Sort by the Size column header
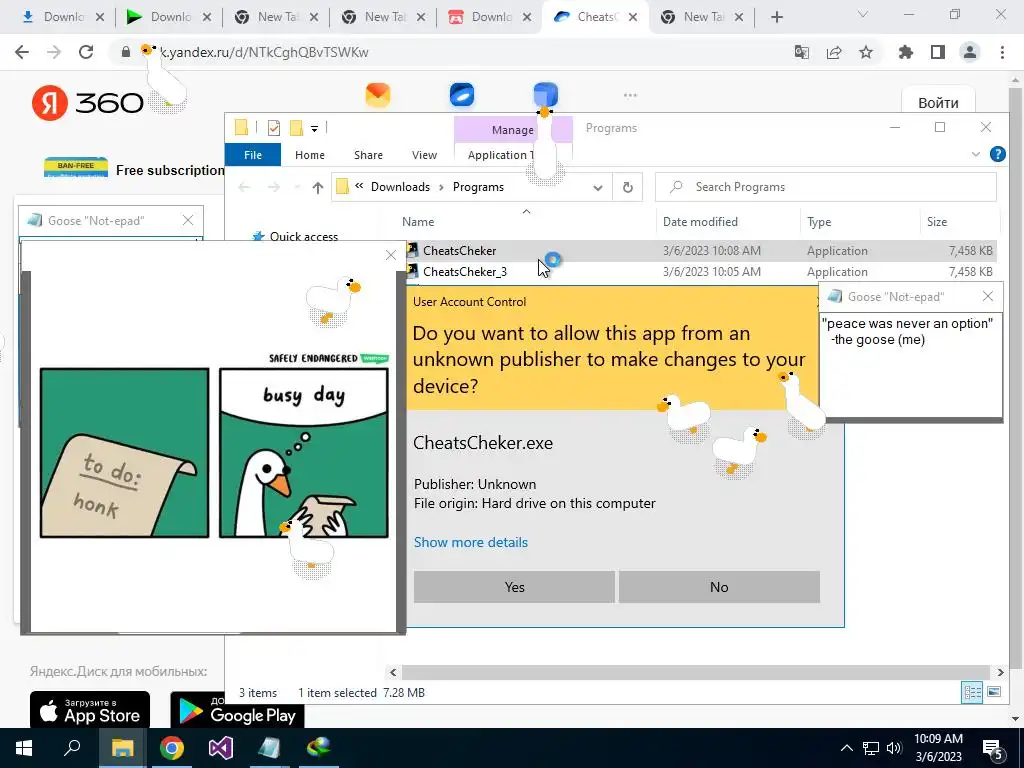 [936, 222]
